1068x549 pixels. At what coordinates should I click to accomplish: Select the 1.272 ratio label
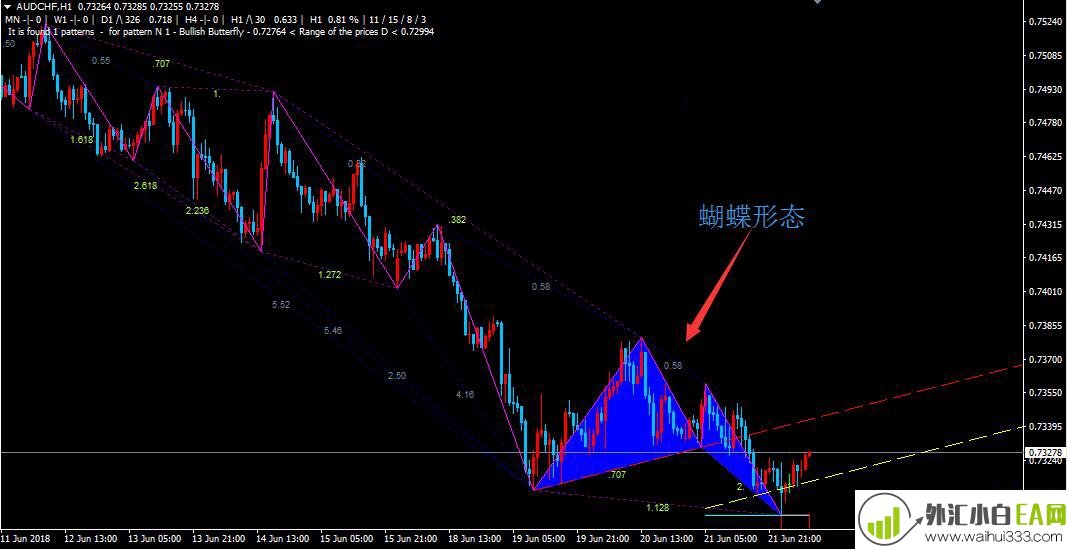coord(329,275)
